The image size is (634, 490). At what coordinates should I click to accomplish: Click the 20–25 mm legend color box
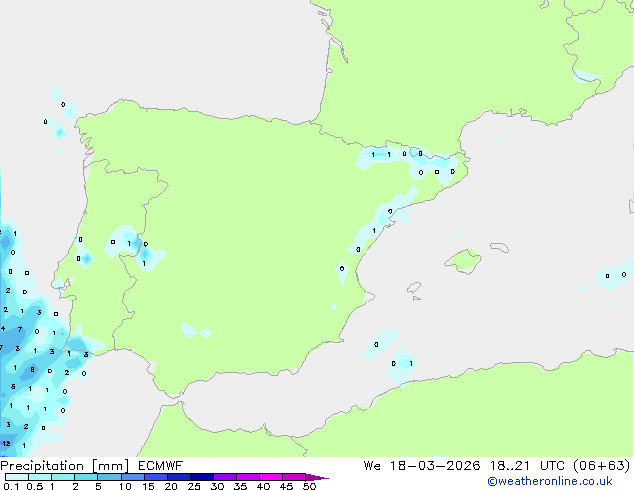178,477
